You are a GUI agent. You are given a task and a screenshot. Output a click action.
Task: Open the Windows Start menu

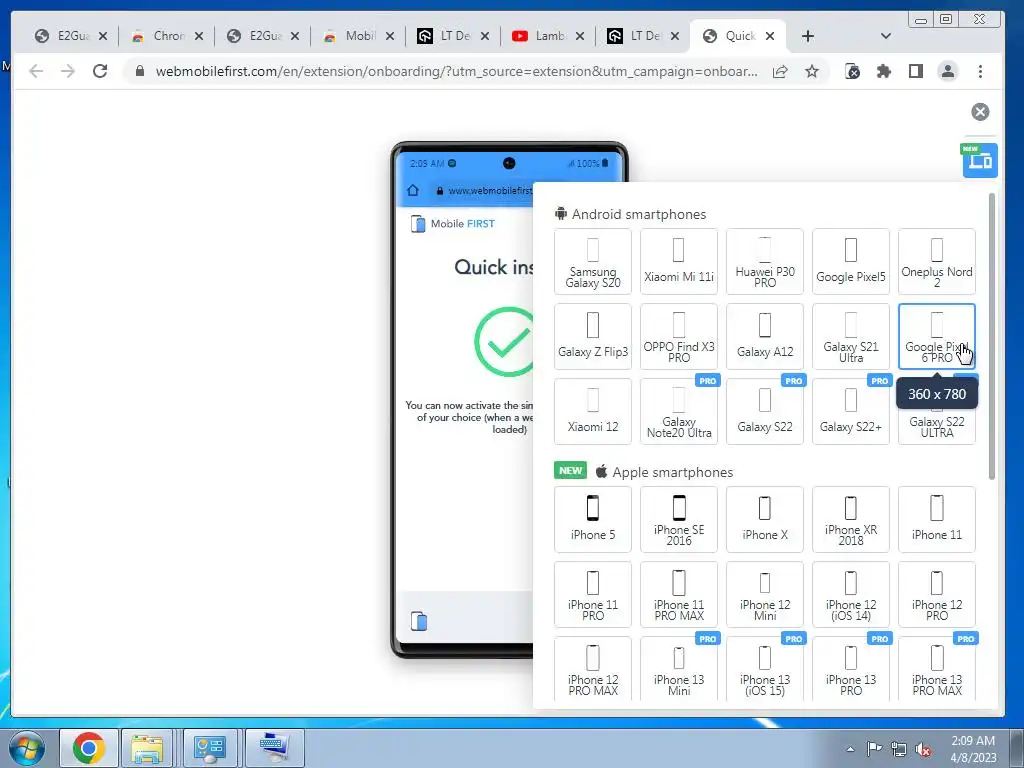27,748
